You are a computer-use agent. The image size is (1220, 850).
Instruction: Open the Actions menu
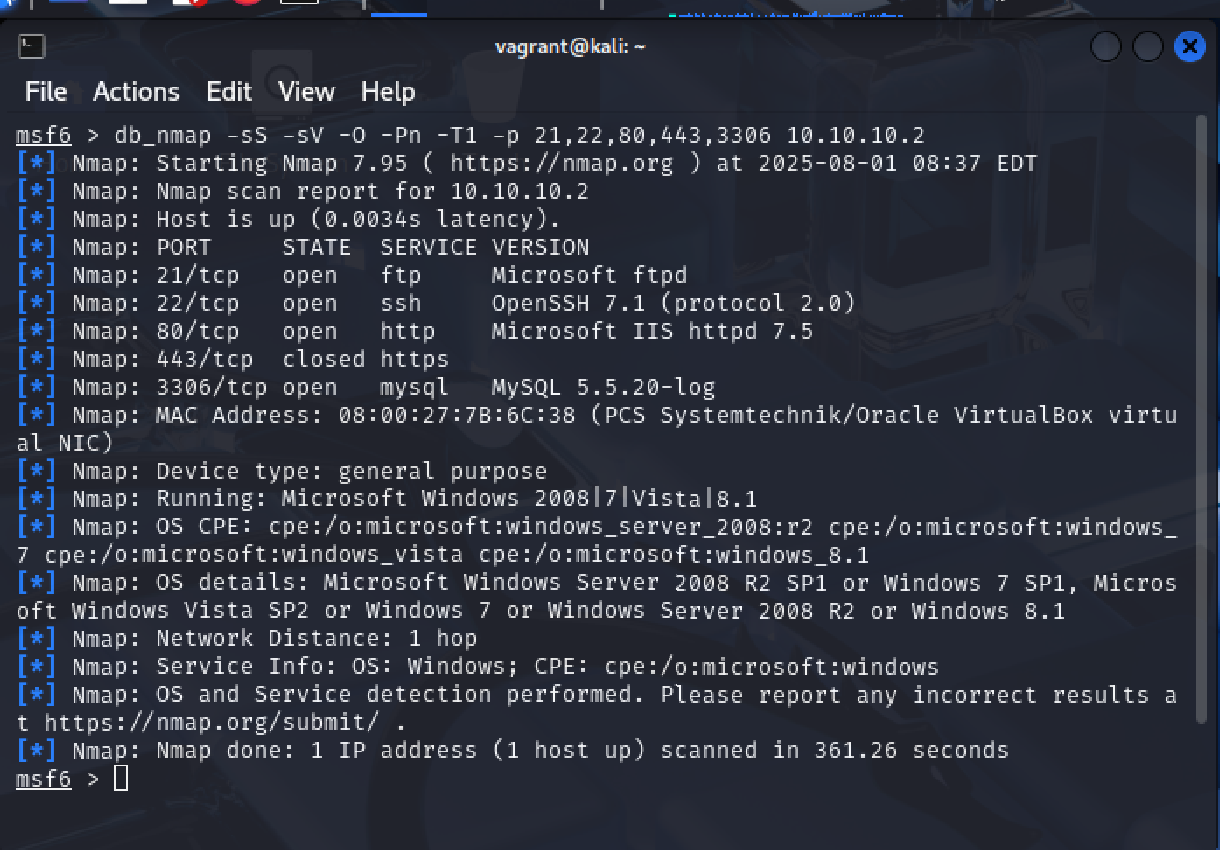136,92
